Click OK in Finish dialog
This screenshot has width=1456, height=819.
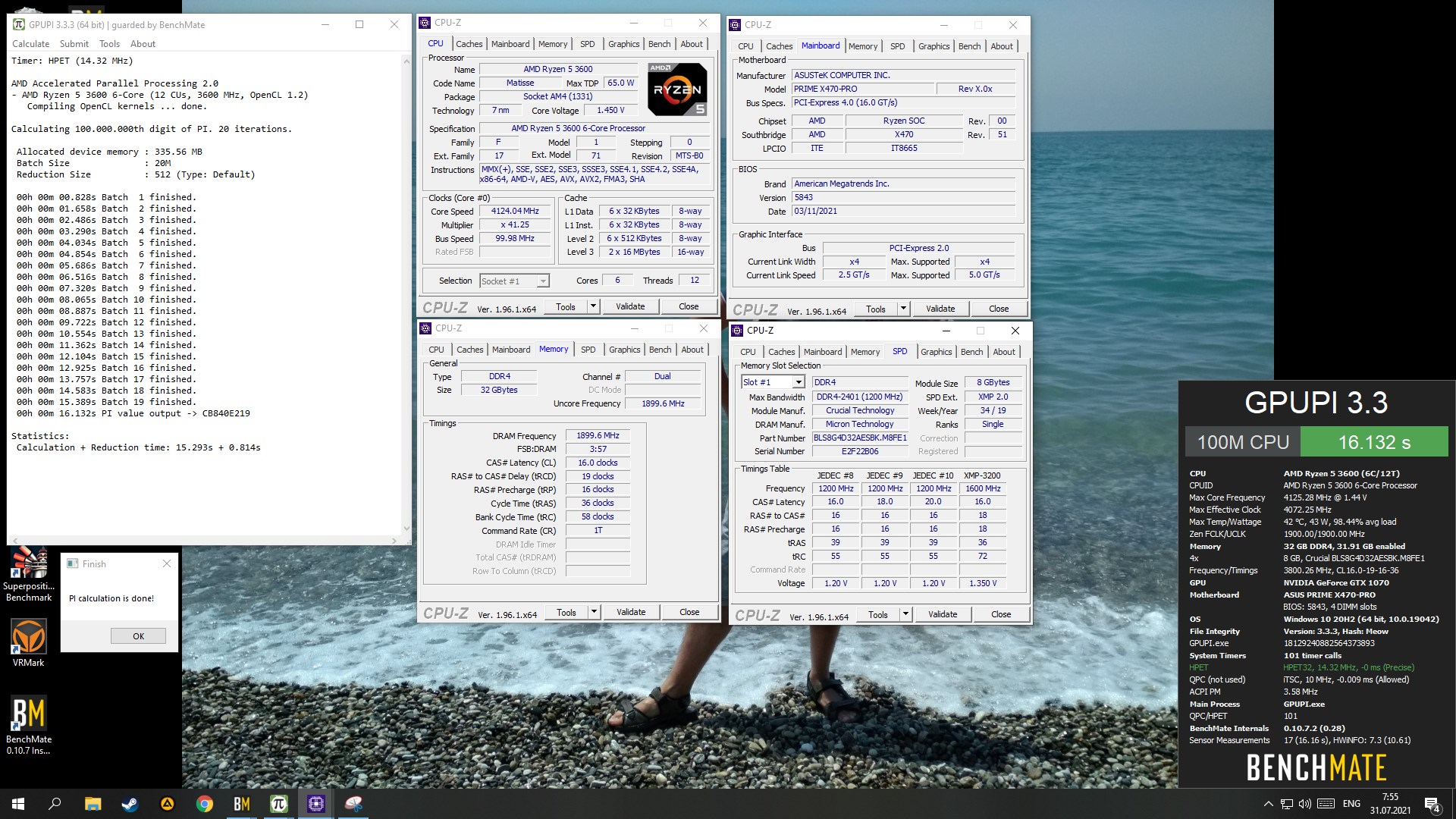(x=138, y=636)
